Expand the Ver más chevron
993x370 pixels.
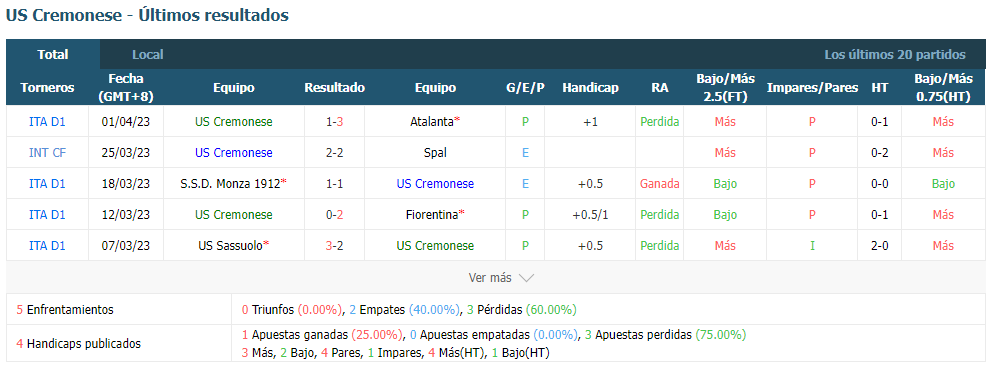pyautogui.click(x=526, y=278)
